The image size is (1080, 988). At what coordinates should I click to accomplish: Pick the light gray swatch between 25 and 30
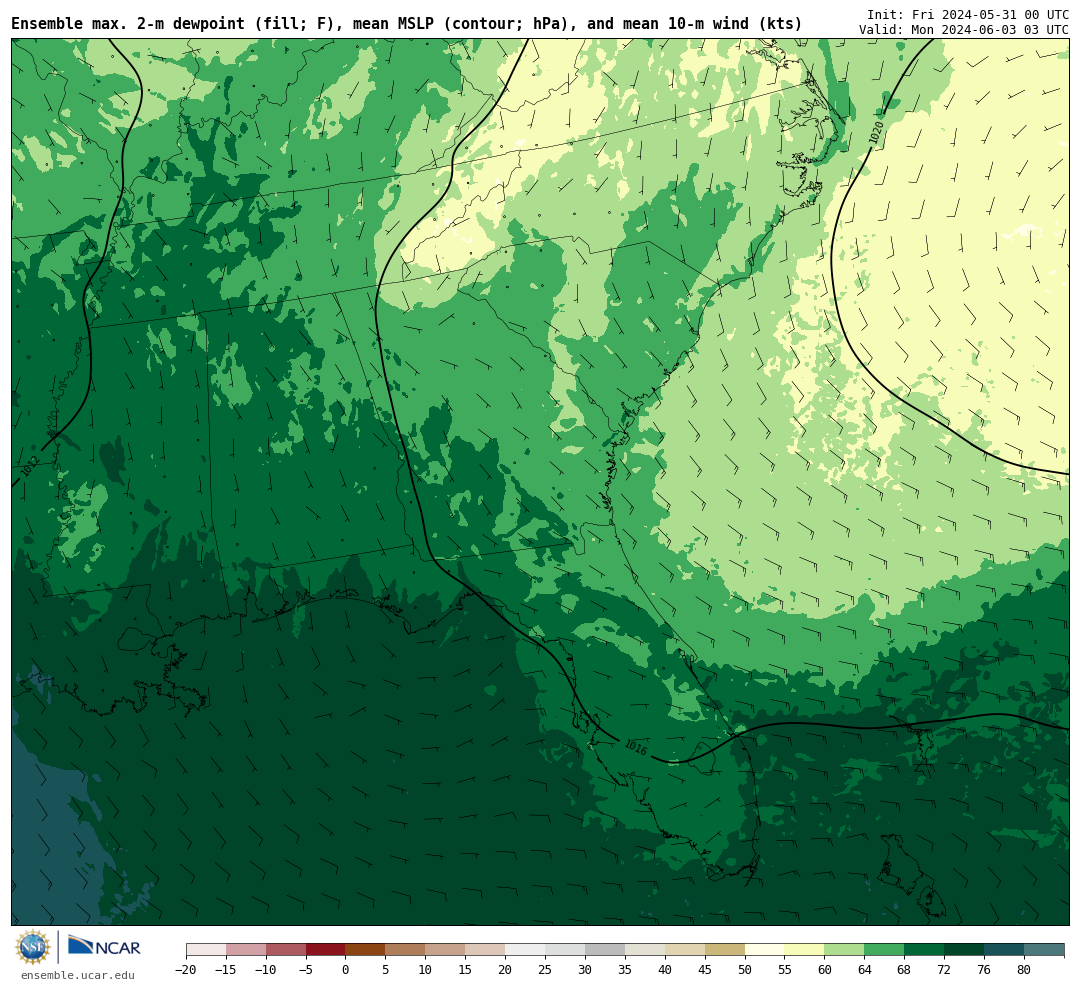[565, 950]
